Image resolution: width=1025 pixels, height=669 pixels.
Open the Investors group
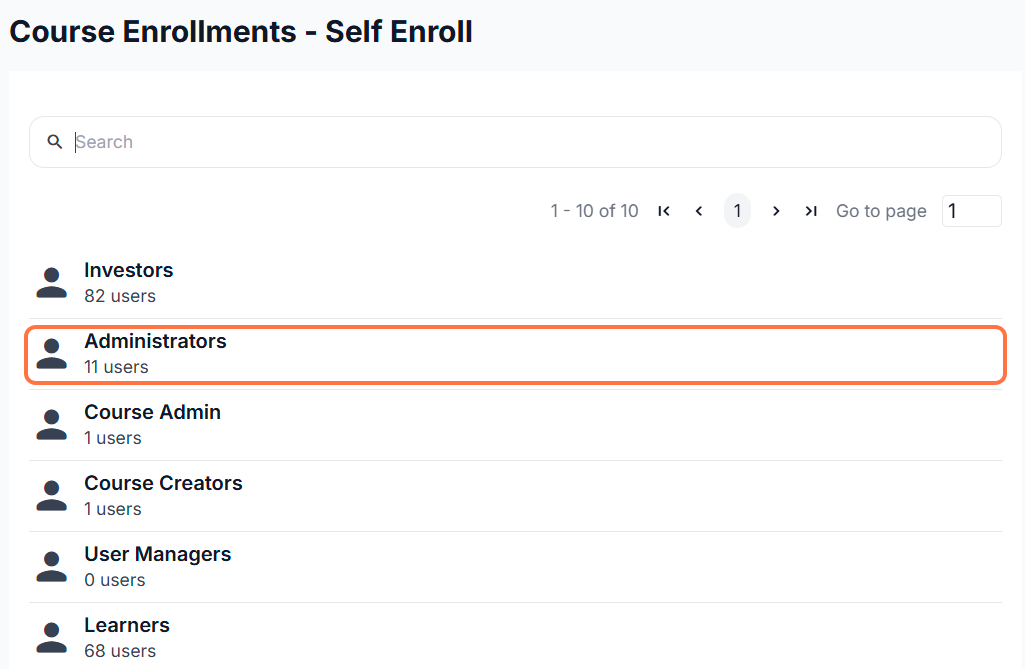[x=129, y=271]
